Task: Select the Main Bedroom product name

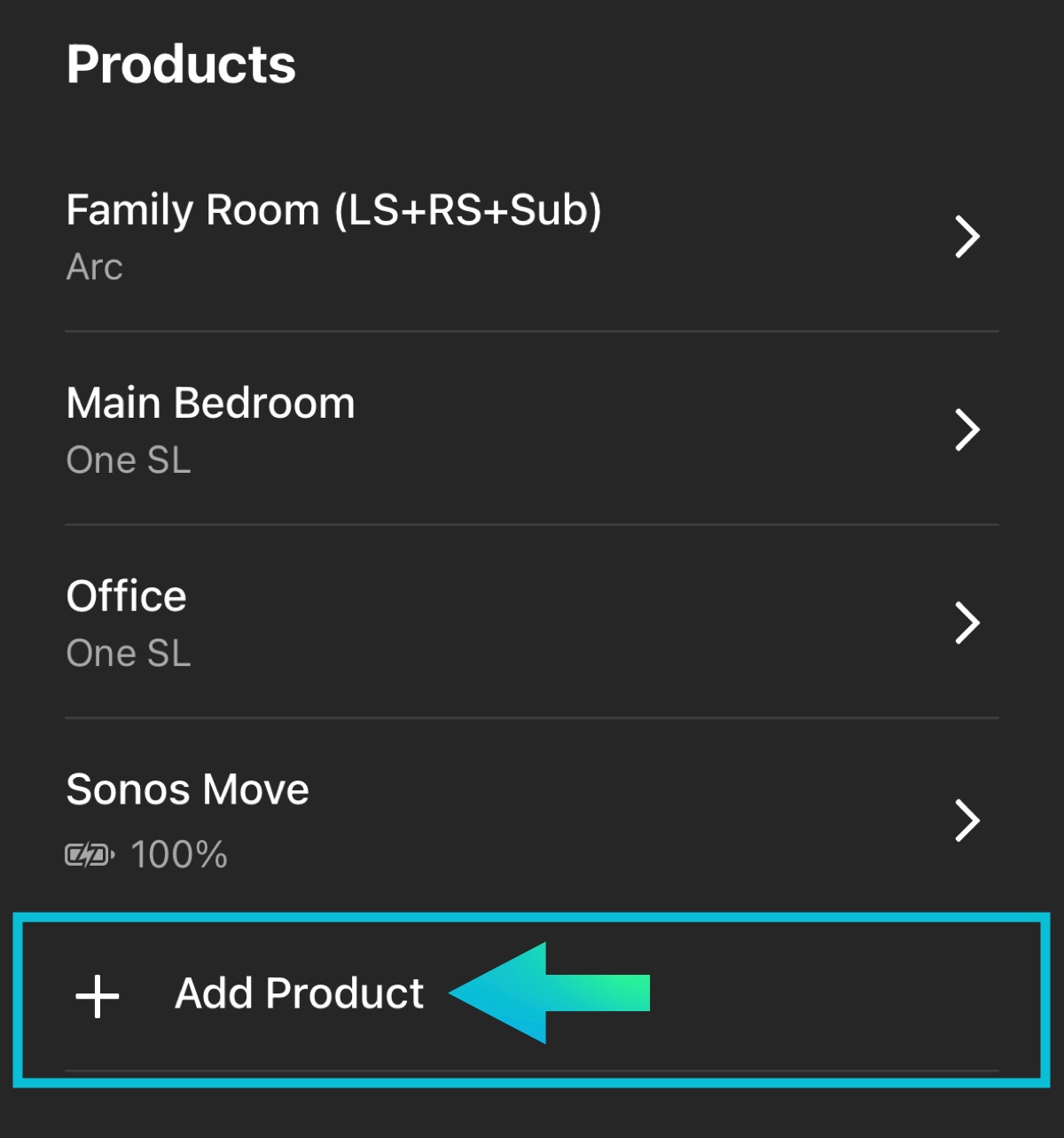Action: point(210,404)
